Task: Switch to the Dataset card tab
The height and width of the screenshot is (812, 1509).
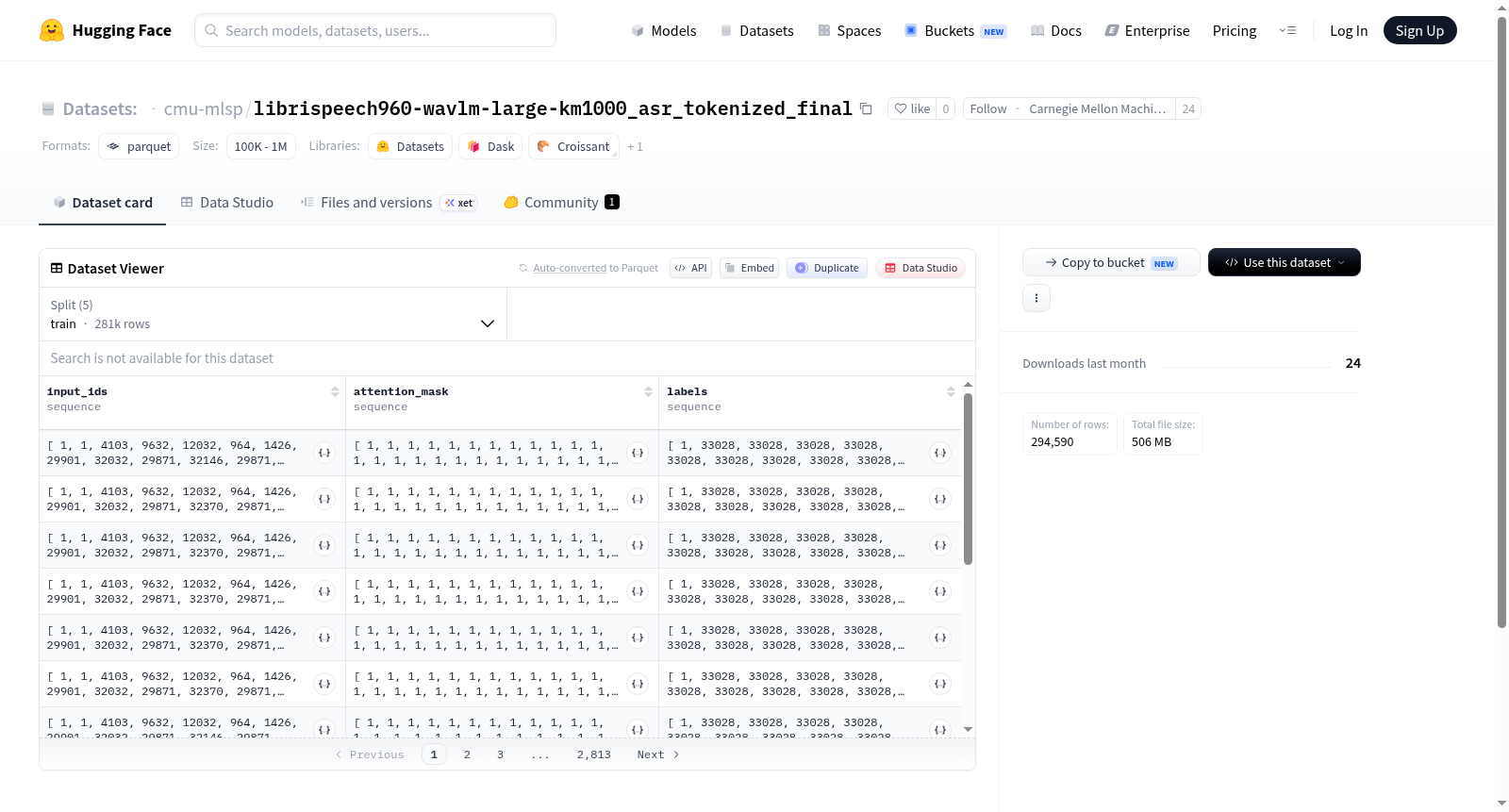Action: 103,202
